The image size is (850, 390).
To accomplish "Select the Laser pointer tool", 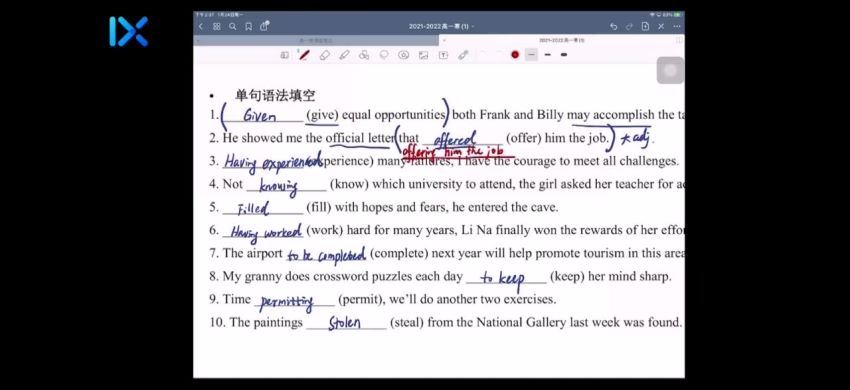I will point(463,55).
